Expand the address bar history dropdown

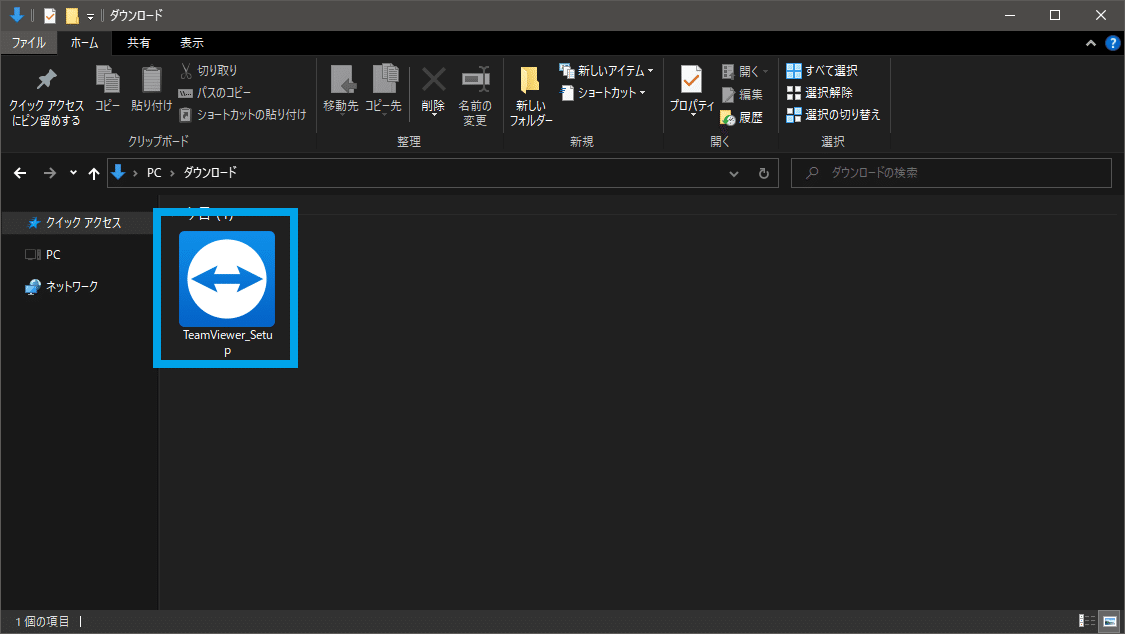(734, 174)
